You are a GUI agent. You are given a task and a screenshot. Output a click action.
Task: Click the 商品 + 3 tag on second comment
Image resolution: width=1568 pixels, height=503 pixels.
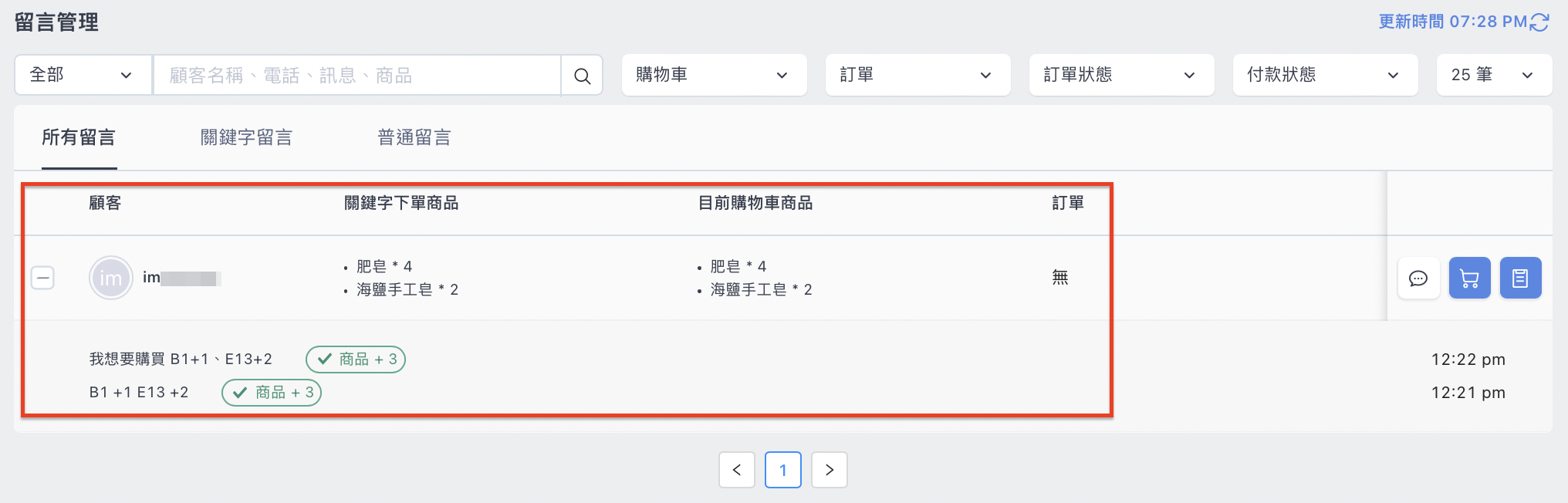tap(272, 393)
